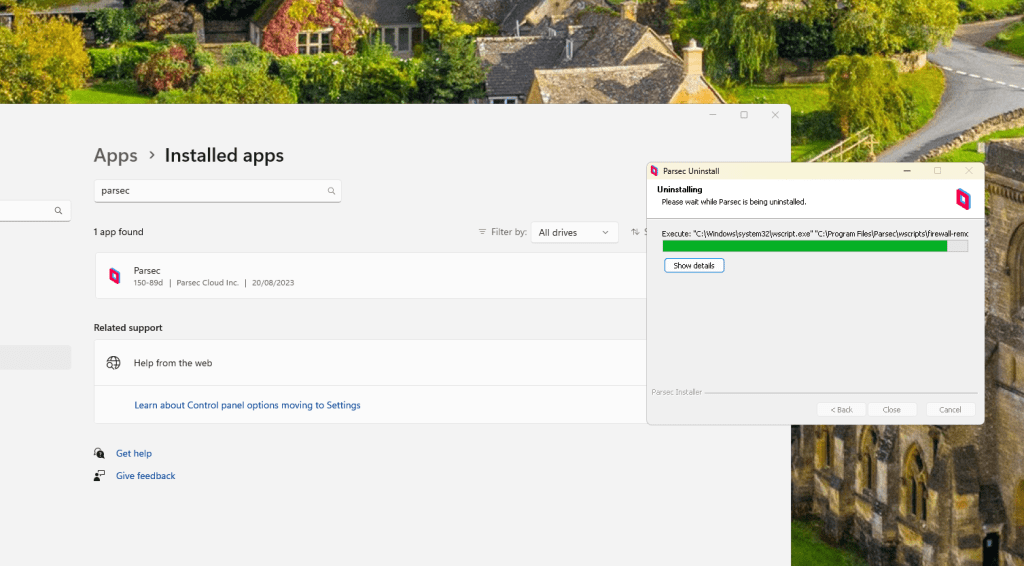Click the Close button in Parsec Uninstall

(x=891, y=409)
